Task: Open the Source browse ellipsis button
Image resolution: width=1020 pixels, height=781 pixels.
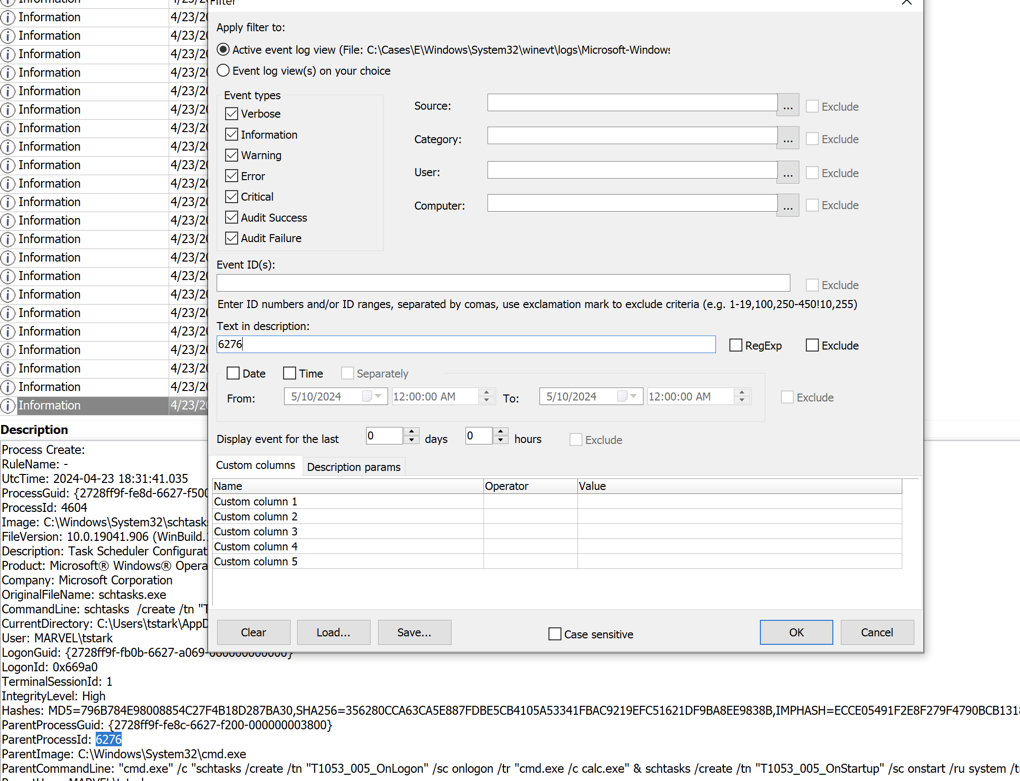Action: click(x=788, y=105)
